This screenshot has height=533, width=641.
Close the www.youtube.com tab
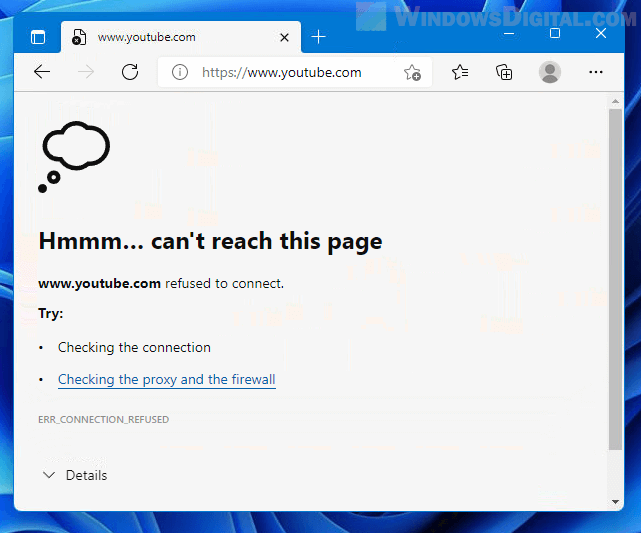tap(285, 38)
